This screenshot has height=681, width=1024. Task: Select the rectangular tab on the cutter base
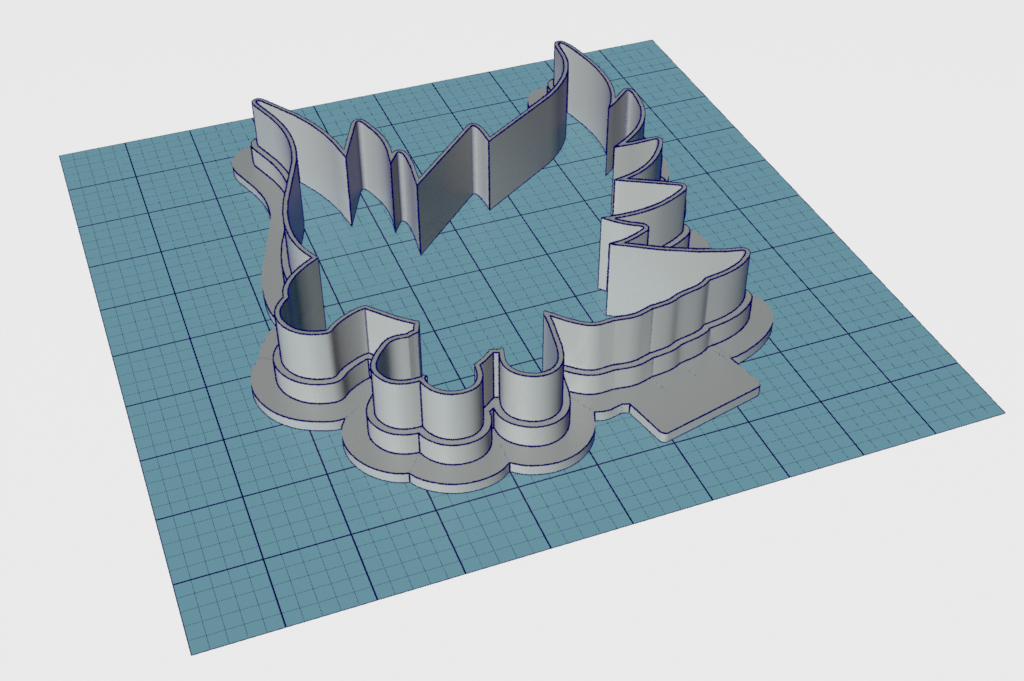(x=700, y=400)
